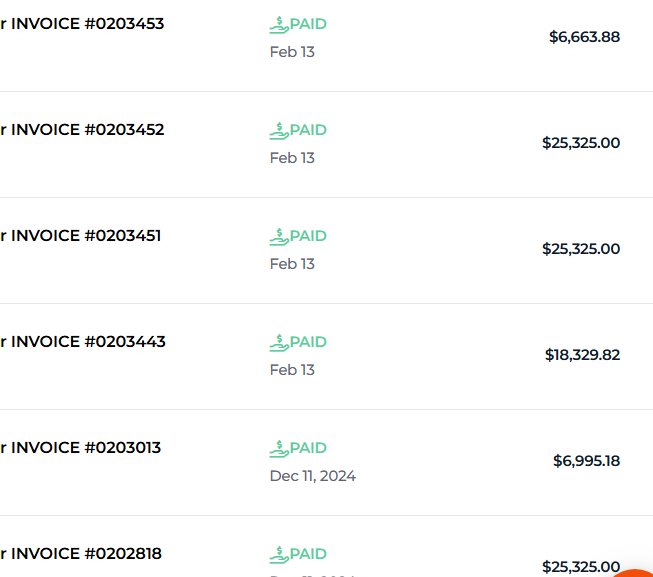Click $25,325.00 amount for invoice #0203451
Screen dimensions: 653x577
pos(581,249)
